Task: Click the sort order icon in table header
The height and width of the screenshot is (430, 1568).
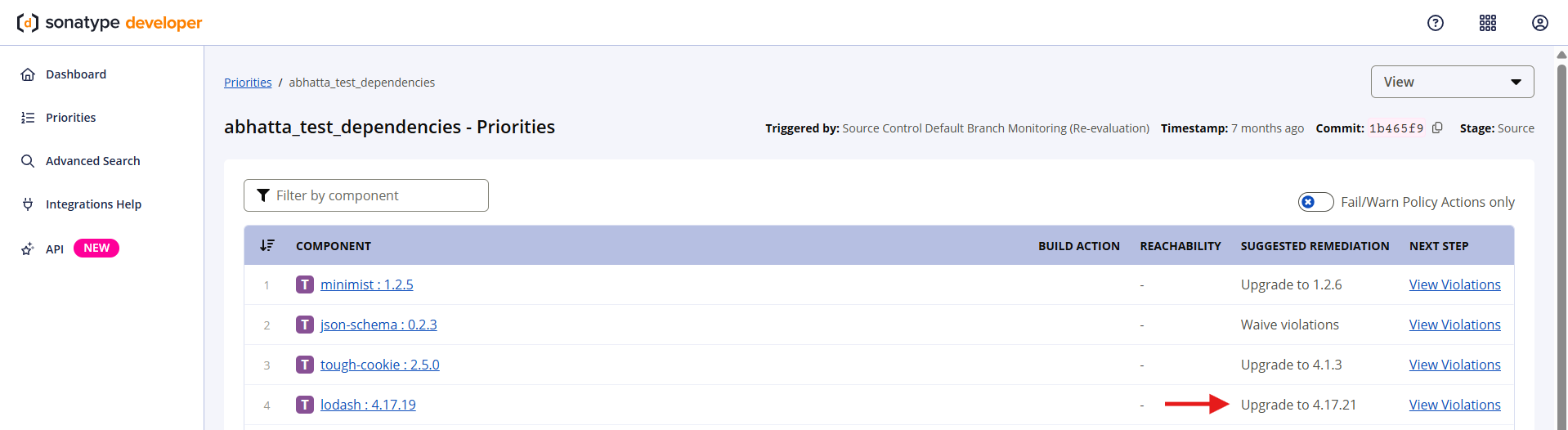Action: click(x=267, y=245)
